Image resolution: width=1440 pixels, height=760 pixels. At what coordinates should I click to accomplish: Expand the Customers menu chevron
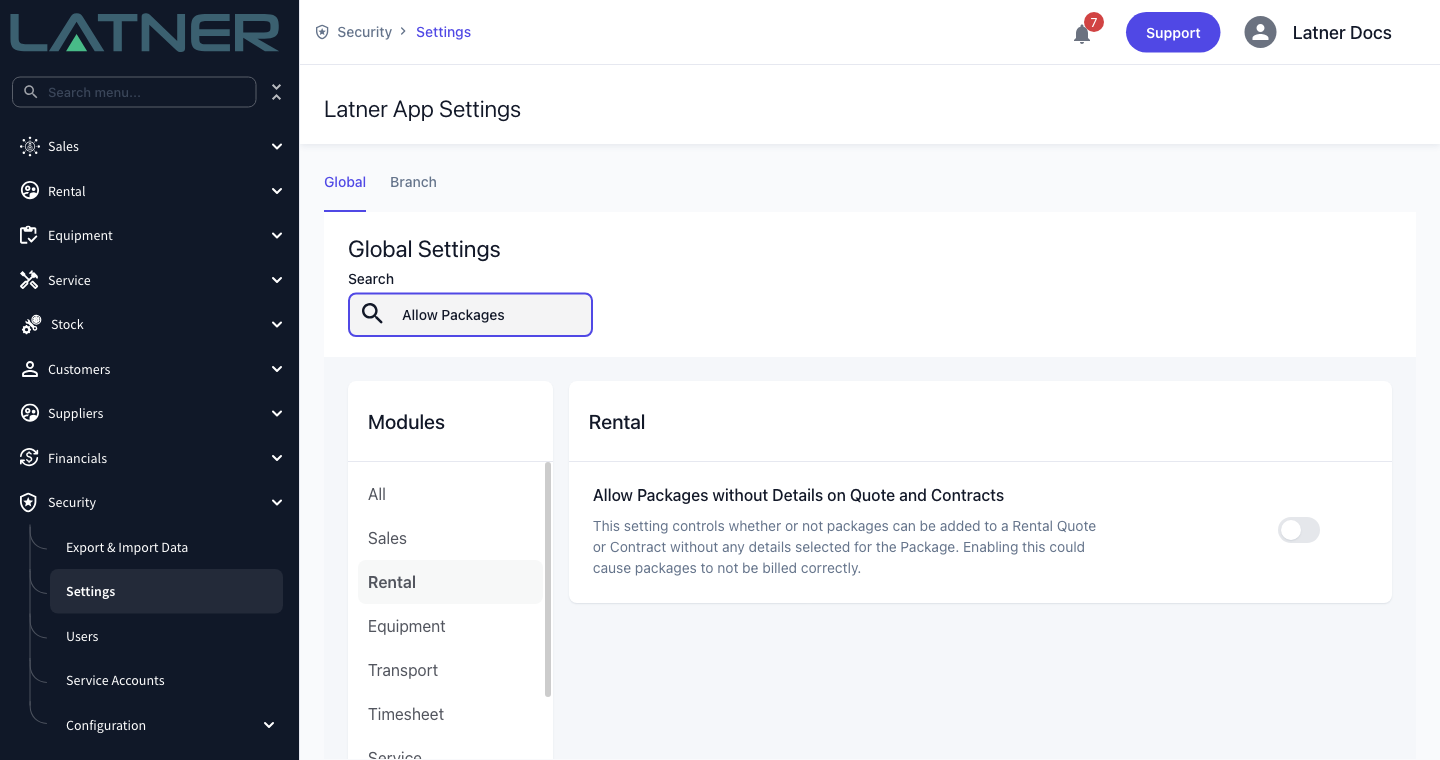pyautogui.click(x=277, y=369)
